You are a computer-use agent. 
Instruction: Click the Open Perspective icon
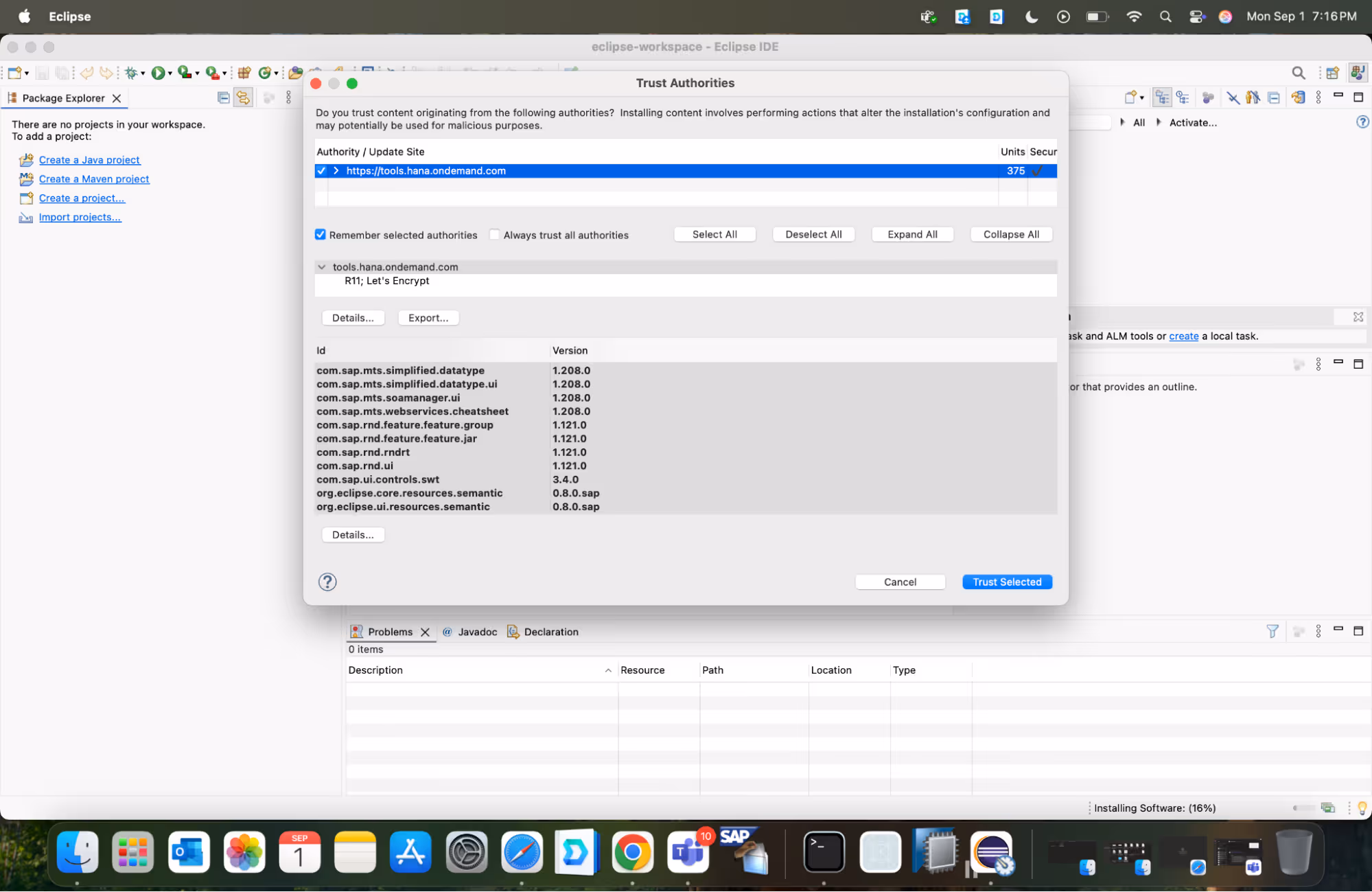pos(1332,73)
